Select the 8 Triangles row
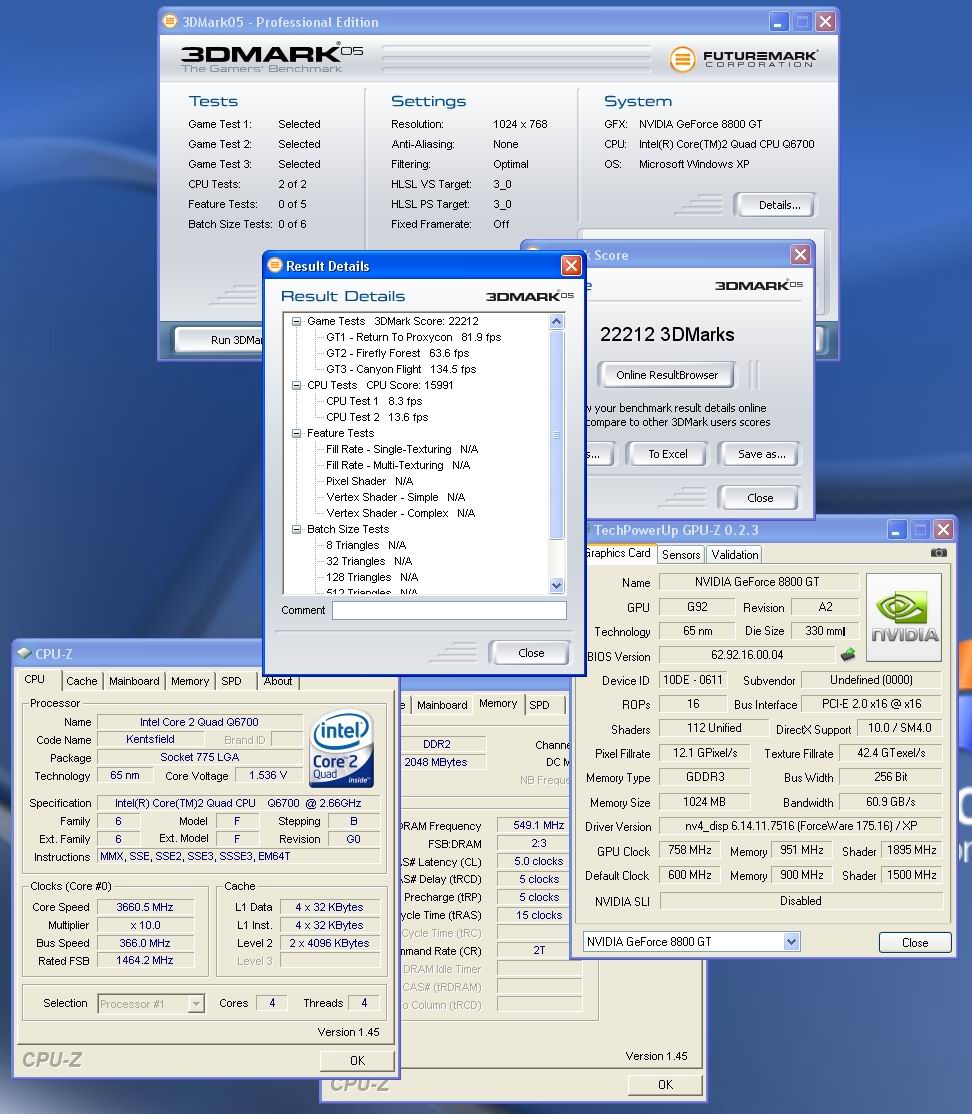972x1114 pixels. point(366,545)
